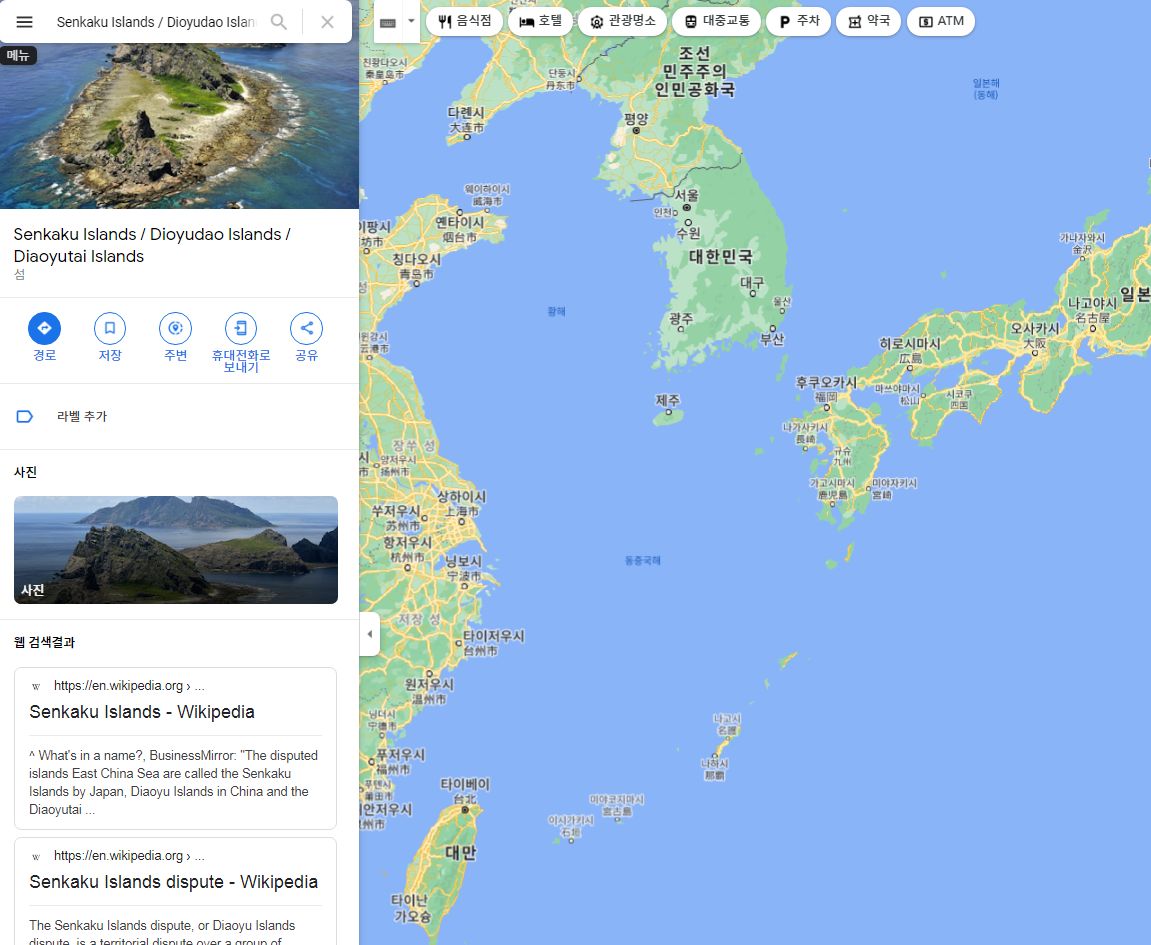Click the 웹 검색결과 heading
1151x945 pixels.
click(x=44, y=642)
